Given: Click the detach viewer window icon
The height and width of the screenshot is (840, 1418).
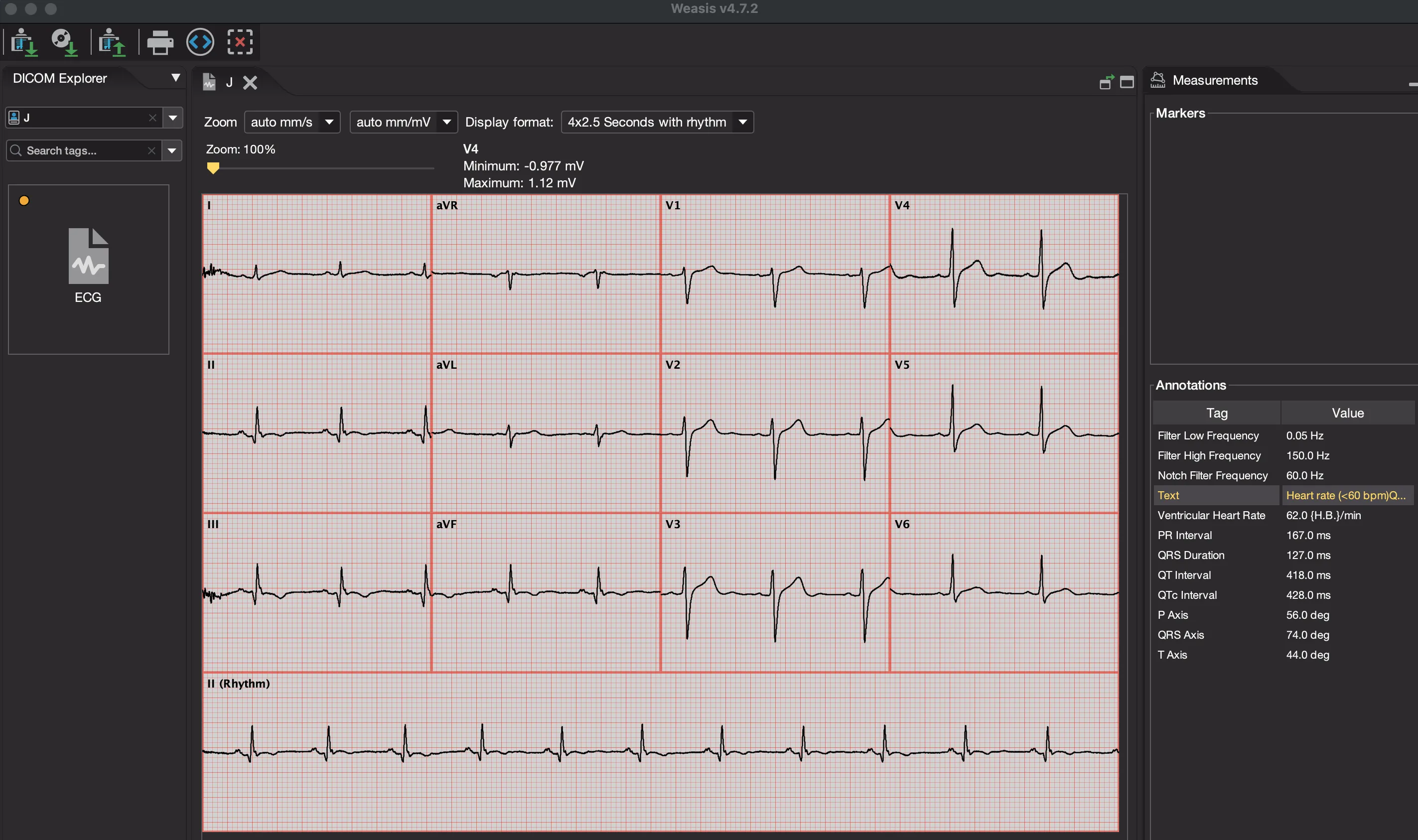Looking at the screenshot, I should 1107,82.
